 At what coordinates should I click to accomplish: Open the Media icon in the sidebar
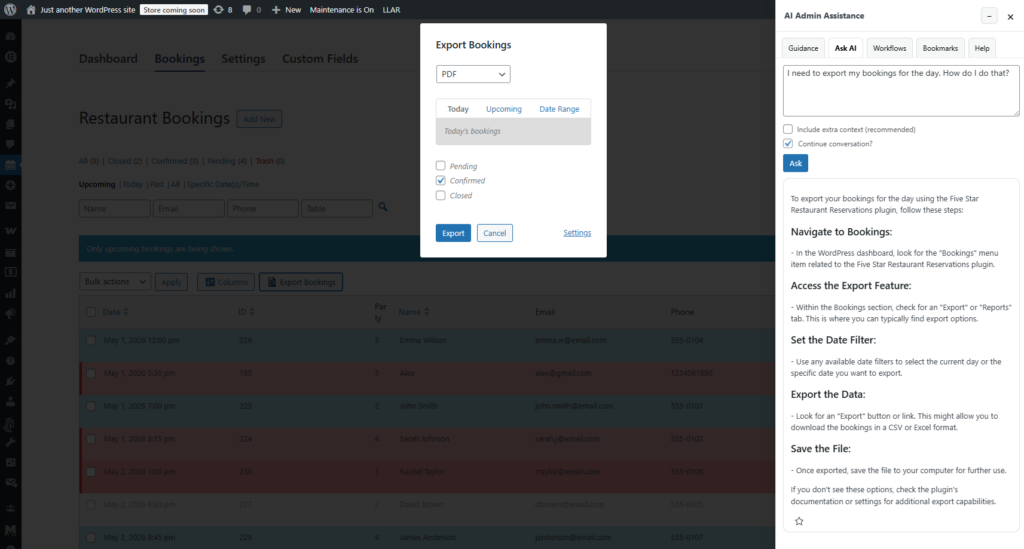click(10, 104)
